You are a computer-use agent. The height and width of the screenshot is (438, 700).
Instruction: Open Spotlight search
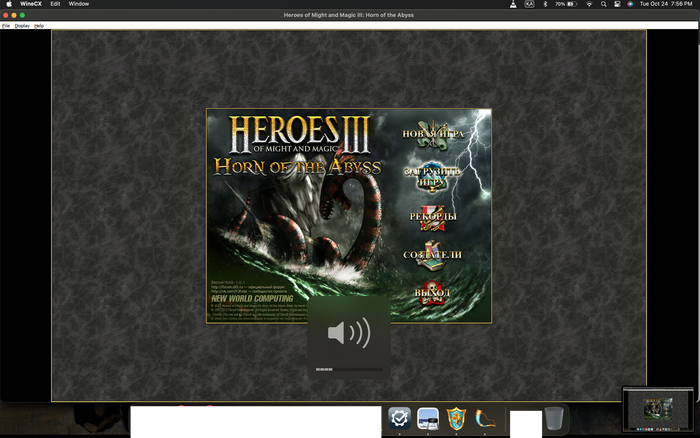click(604, 4)
